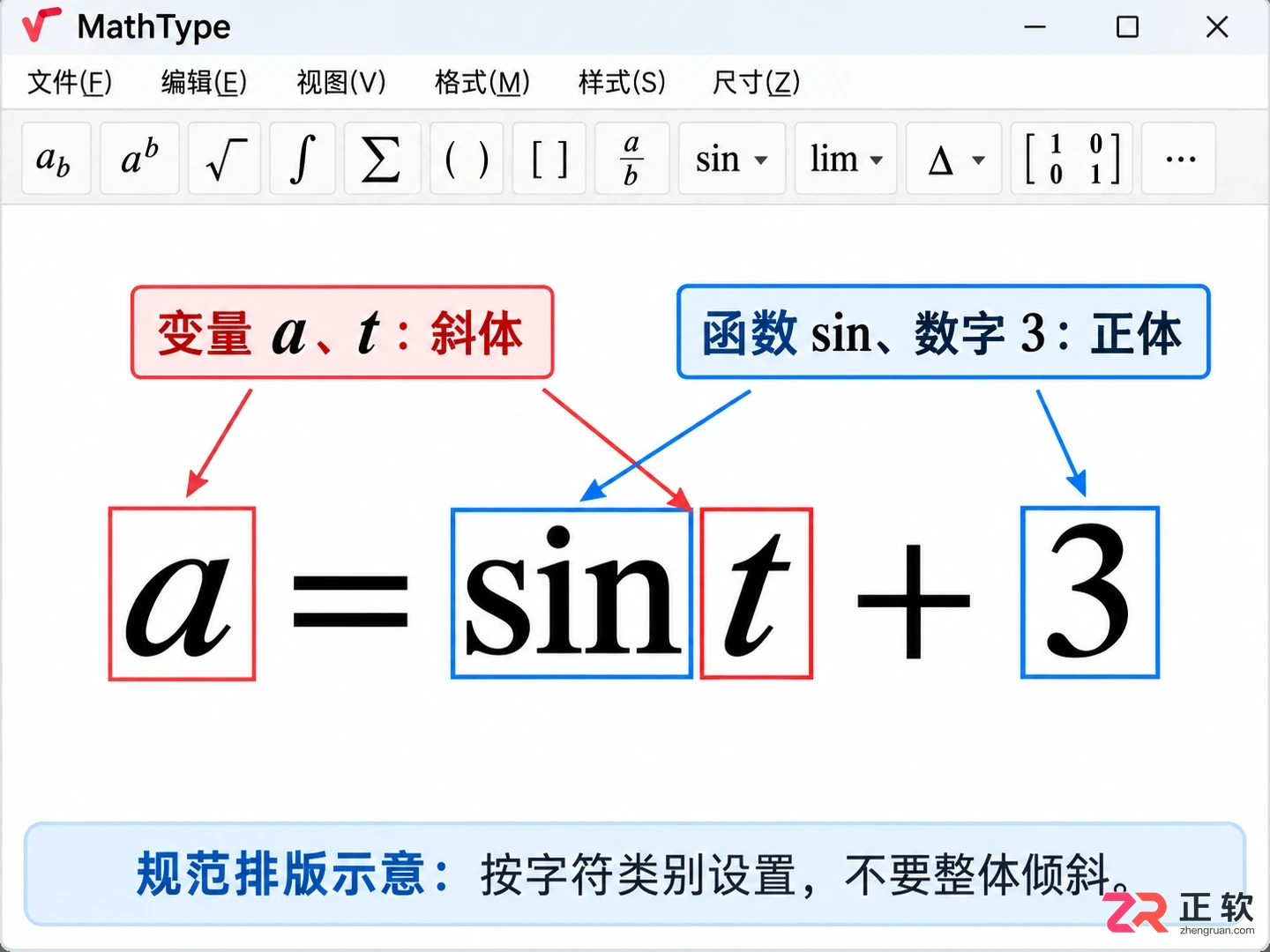Screen dimensions: 1270x952
Task: Open the 编辑(E) menu
Action: (x=204, y=82)
